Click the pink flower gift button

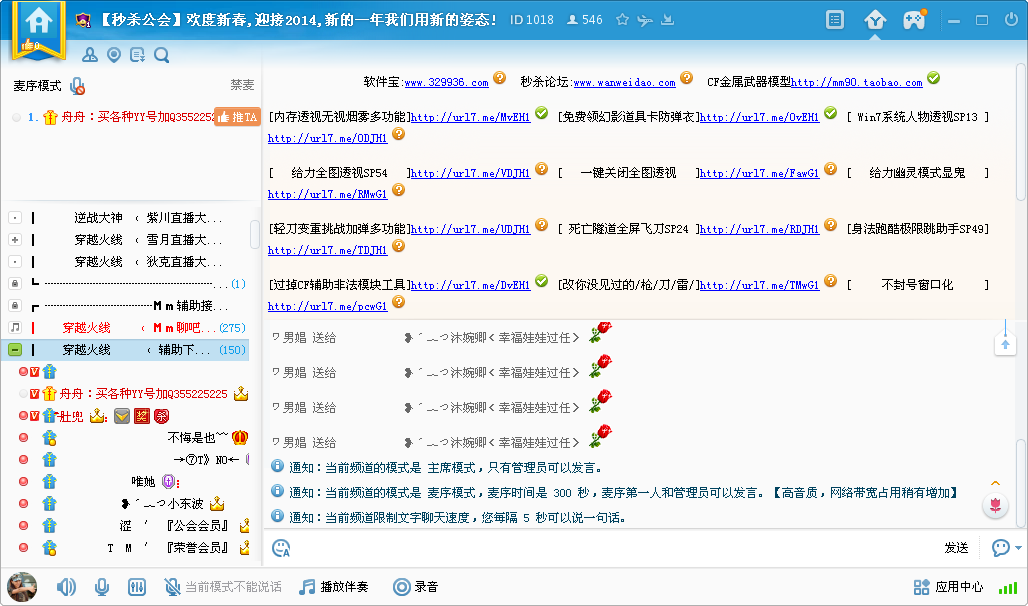(995, 506)
